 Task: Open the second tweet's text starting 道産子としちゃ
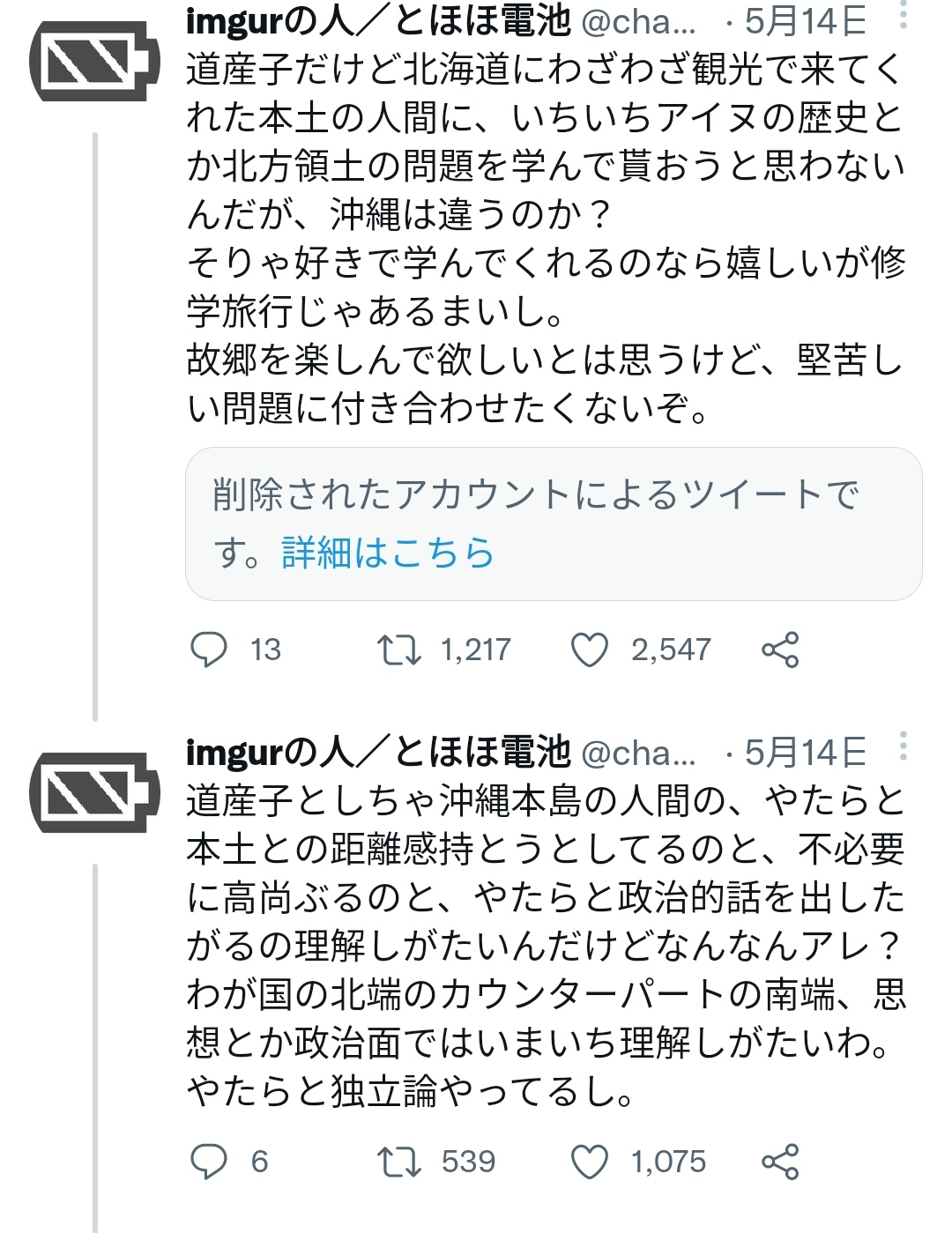tap(547, 947)
